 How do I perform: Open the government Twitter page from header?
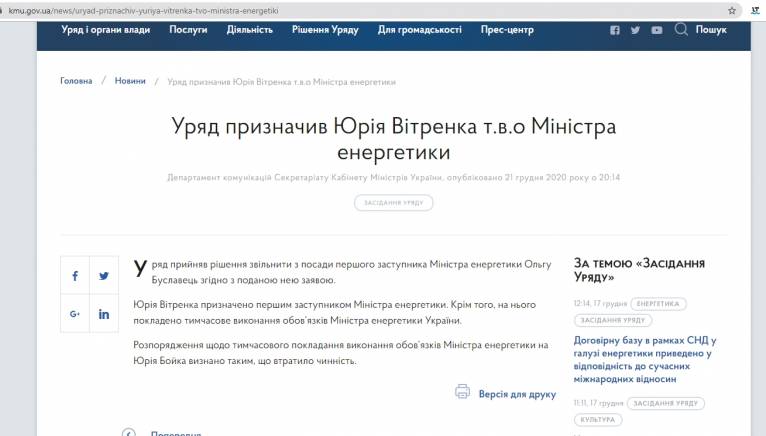tap(635, 30)
